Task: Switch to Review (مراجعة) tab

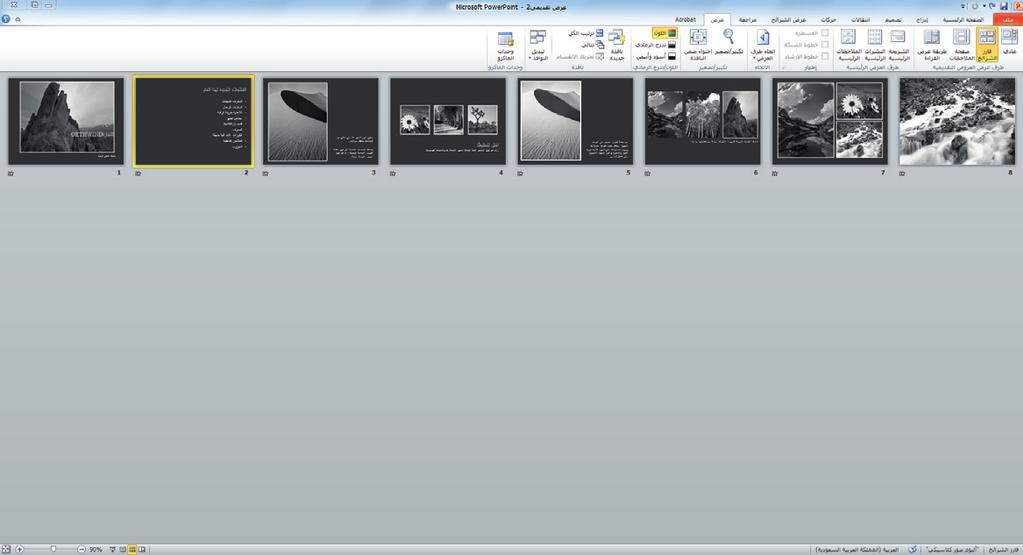Action: 748,20
